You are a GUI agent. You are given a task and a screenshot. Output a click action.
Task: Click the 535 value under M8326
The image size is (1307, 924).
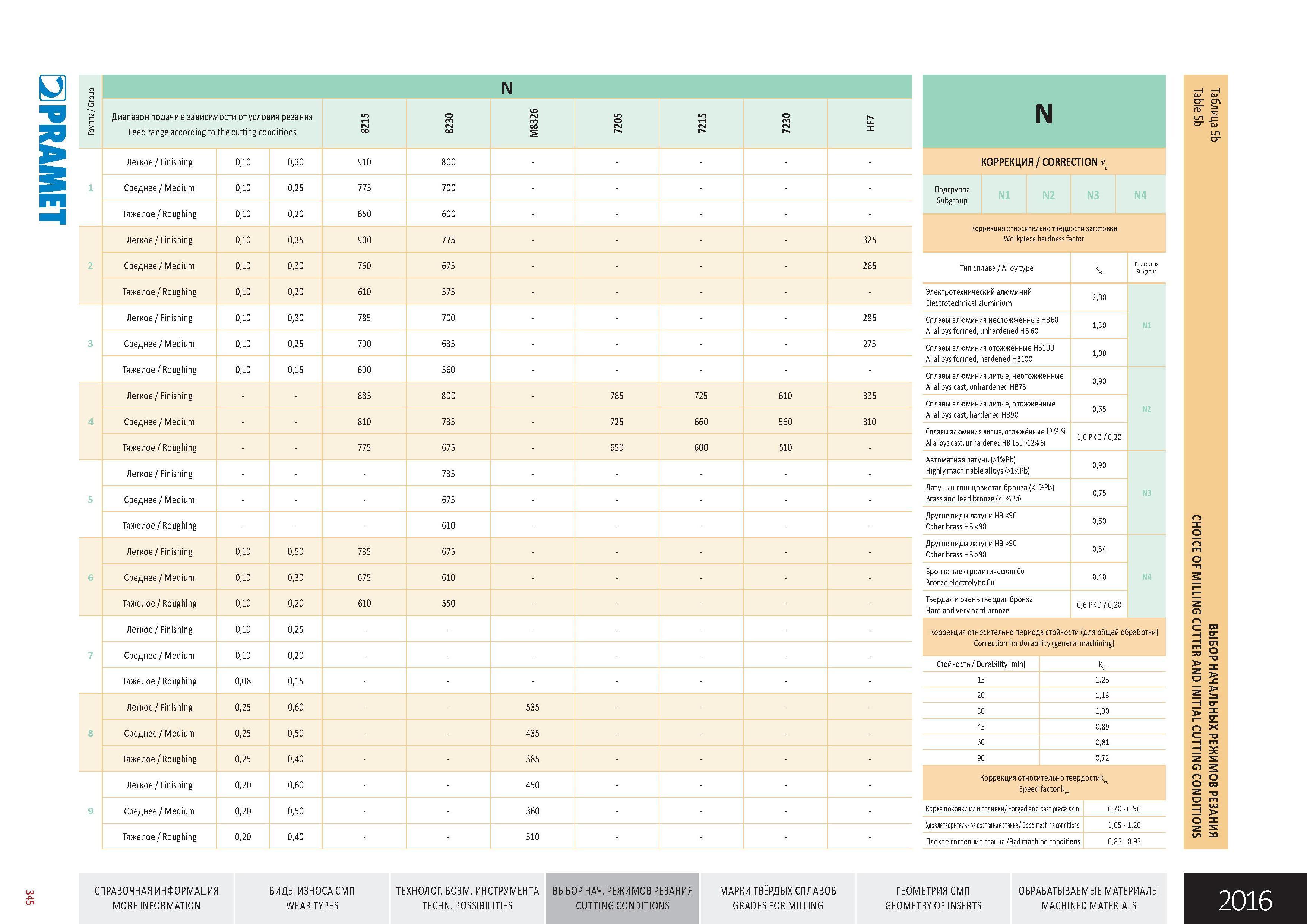click(x=533, y=707)
